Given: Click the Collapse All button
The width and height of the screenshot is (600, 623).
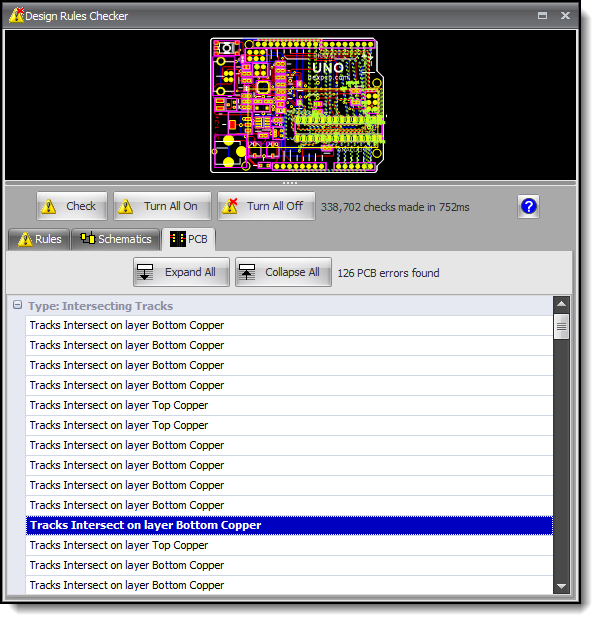Looking at the screenshot, I should pyautogui.click(x=283, y=272).
